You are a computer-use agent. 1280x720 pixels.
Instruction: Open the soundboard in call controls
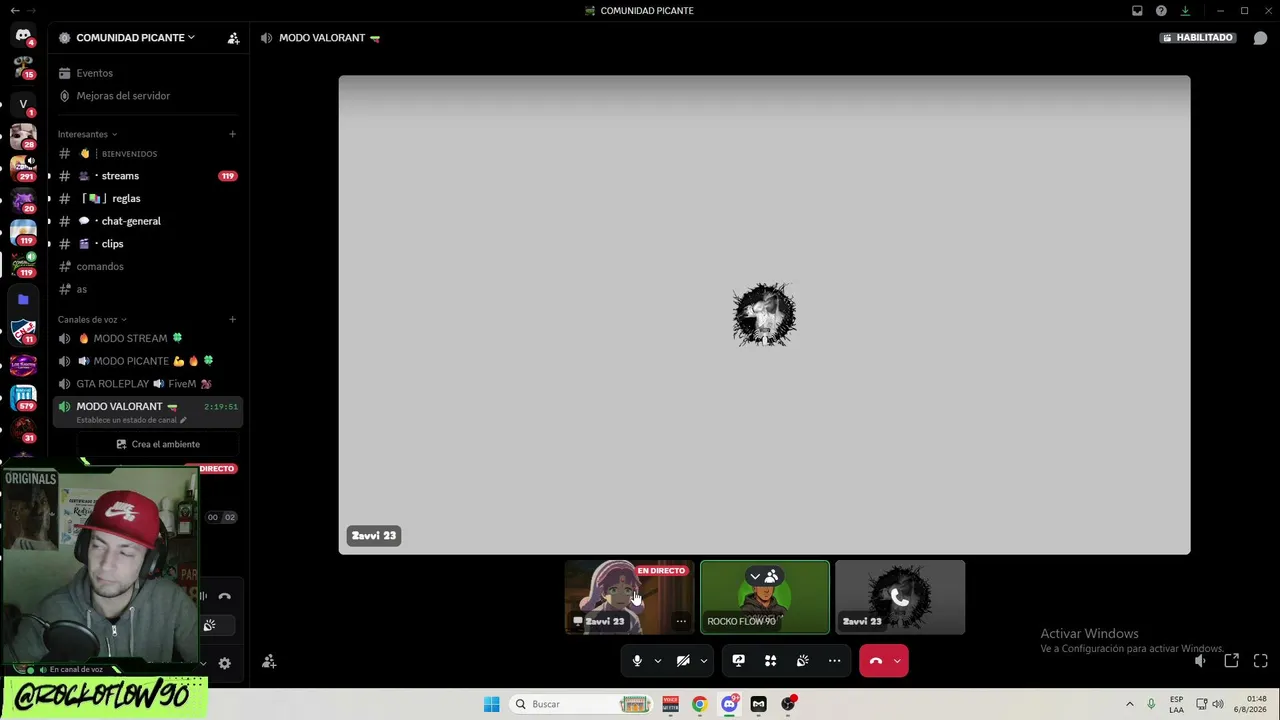point(802,661)
